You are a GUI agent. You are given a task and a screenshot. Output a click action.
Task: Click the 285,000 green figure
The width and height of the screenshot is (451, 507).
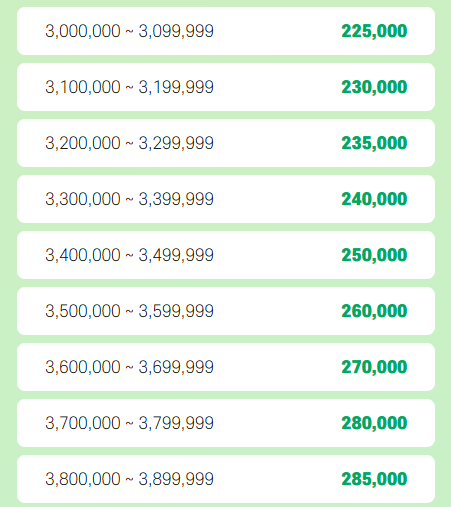(374, 479)
